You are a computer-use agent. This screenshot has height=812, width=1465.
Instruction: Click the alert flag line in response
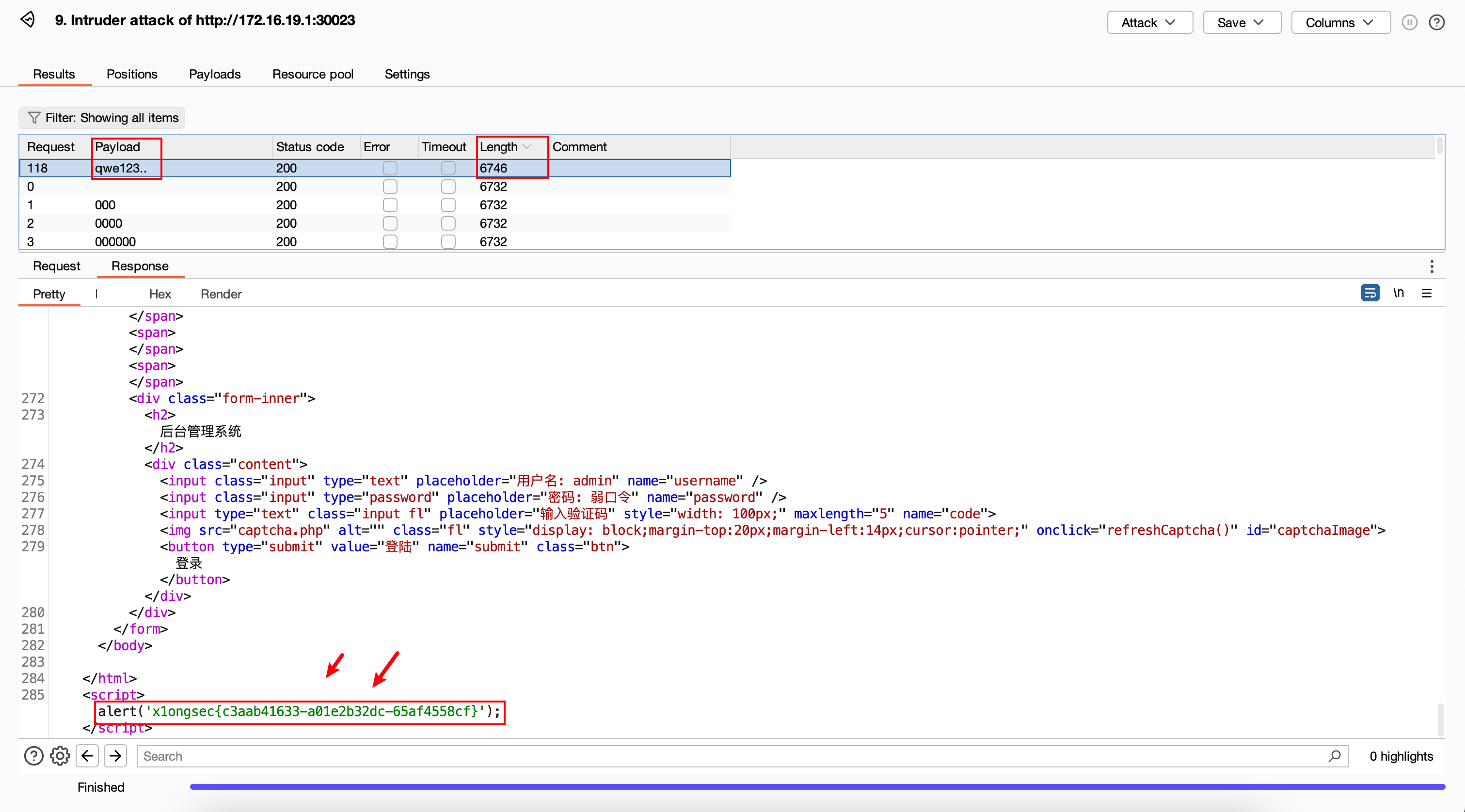pos(299,711)
